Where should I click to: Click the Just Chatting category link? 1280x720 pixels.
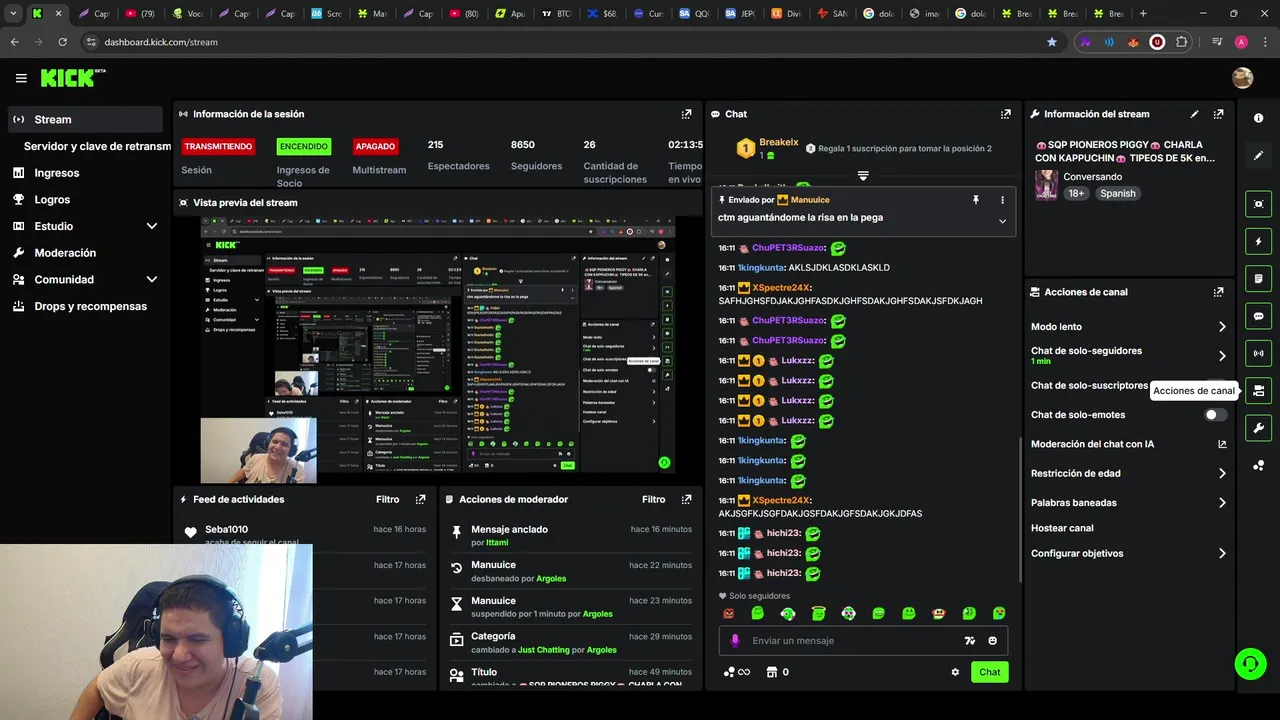tap(543, 650)
